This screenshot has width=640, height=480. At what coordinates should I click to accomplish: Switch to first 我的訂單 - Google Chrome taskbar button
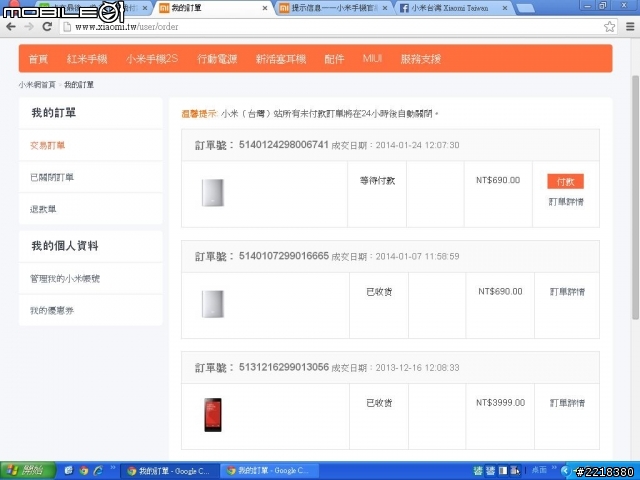click(171, 471)
